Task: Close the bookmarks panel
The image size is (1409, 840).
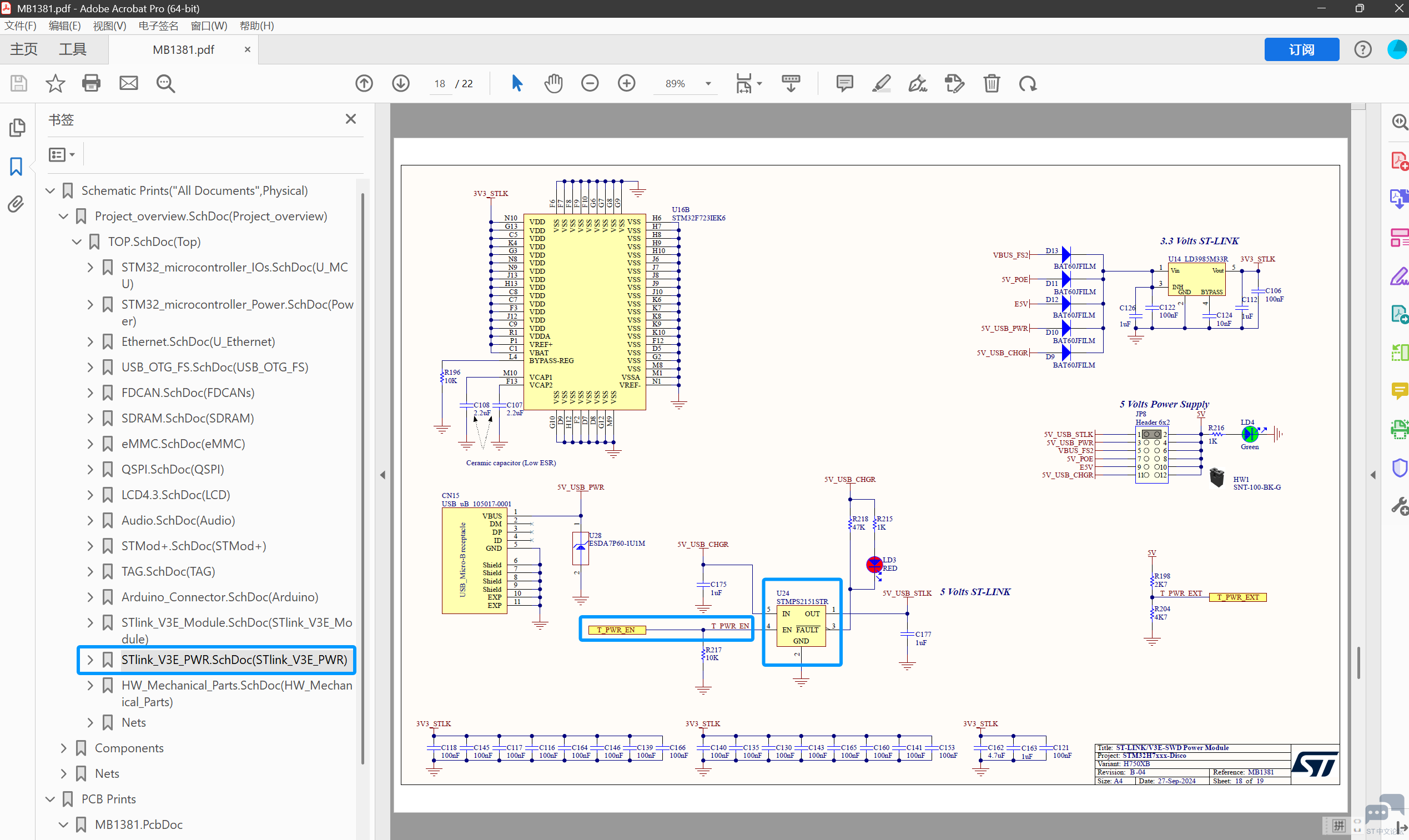Action: point(351,119)
